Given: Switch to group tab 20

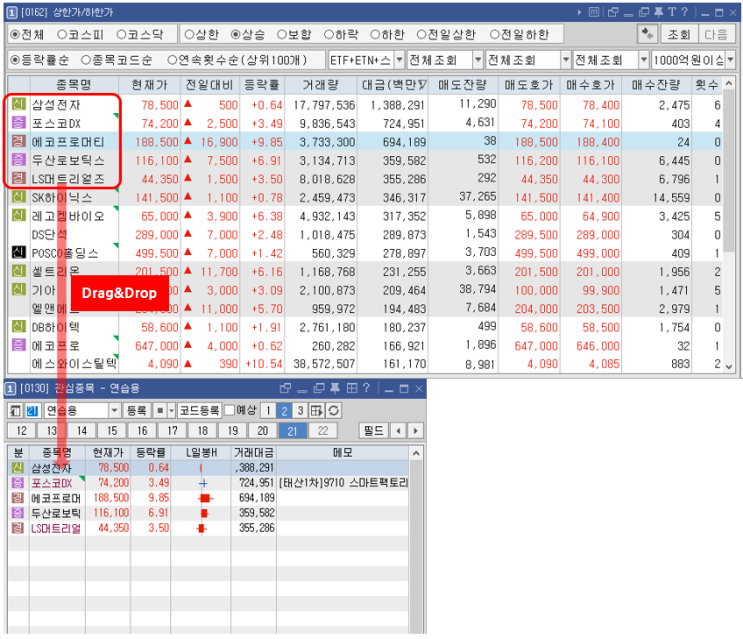Looking at the screenshot, I should 263,431.
